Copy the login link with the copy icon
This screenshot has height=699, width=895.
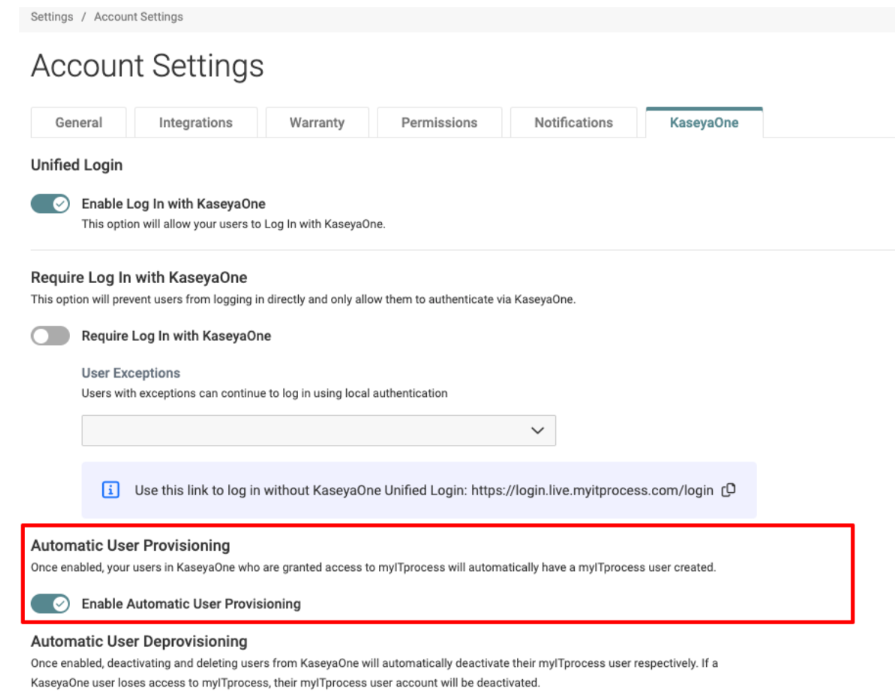[x=728, y=490]
